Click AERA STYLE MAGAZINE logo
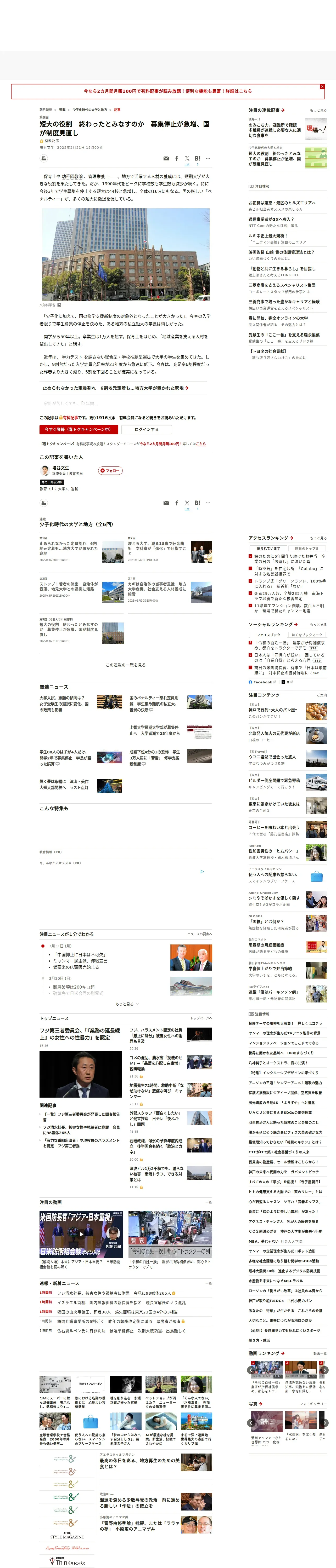 pos(67,1535)
